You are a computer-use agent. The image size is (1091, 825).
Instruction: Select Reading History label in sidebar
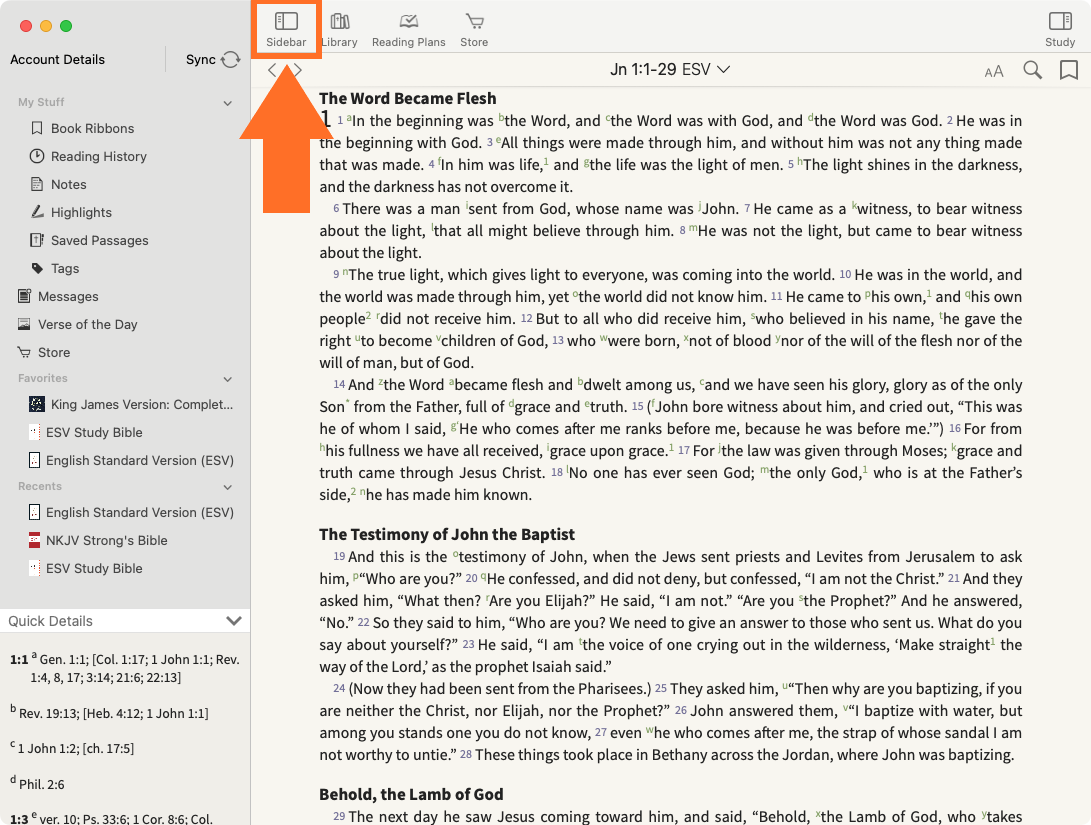tap(99, 157)
